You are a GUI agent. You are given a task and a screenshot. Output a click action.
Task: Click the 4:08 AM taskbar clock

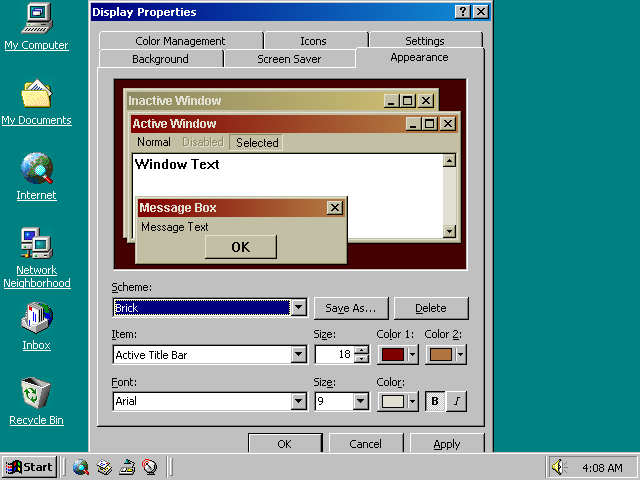tap(602, 467)
